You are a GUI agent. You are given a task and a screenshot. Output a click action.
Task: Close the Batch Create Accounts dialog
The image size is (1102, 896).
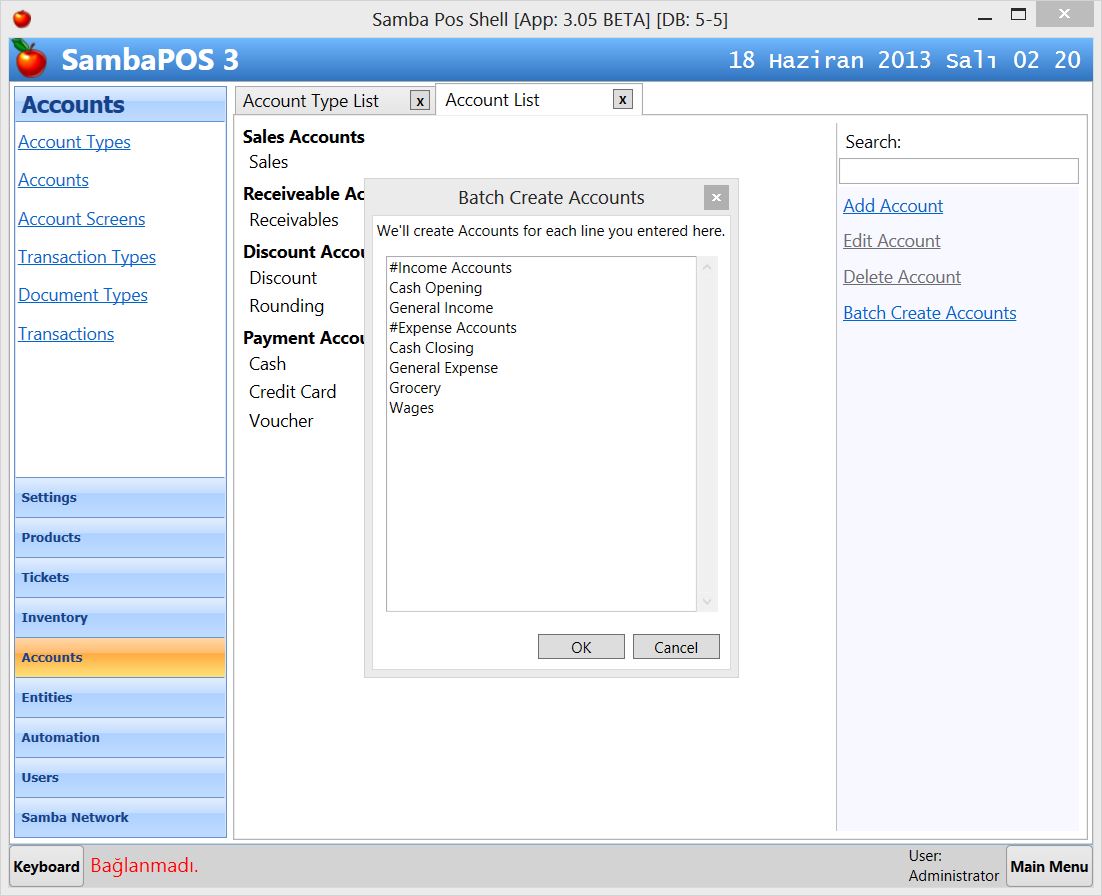pos(716,197)
